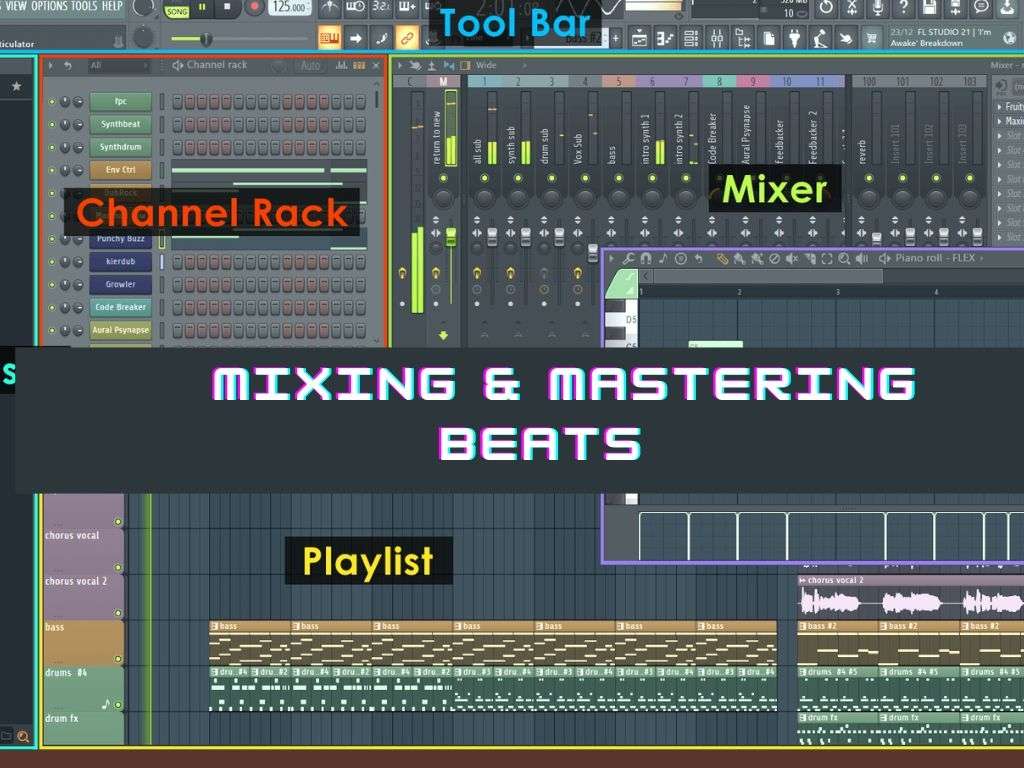The height and width of the screenshot is (768, 1024).
Task: Click the record button
Action: 253,7
